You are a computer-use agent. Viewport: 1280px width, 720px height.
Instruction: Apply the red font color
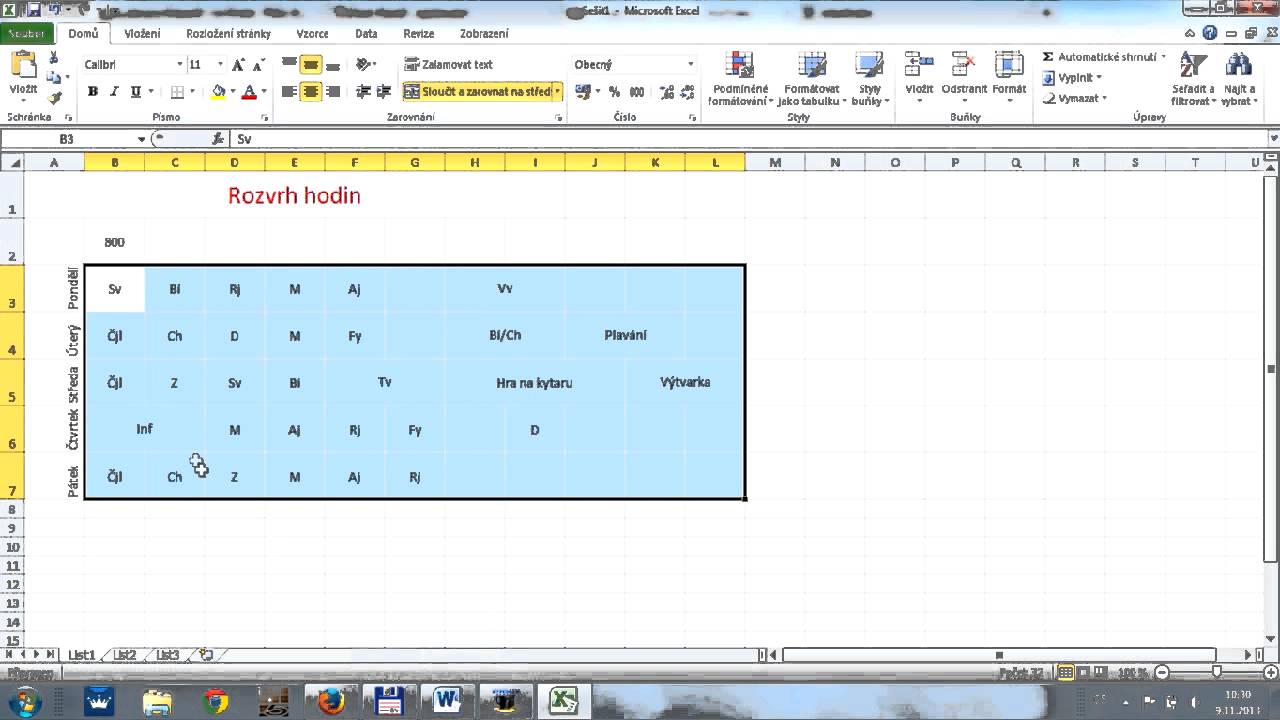[x=250, y=92]
